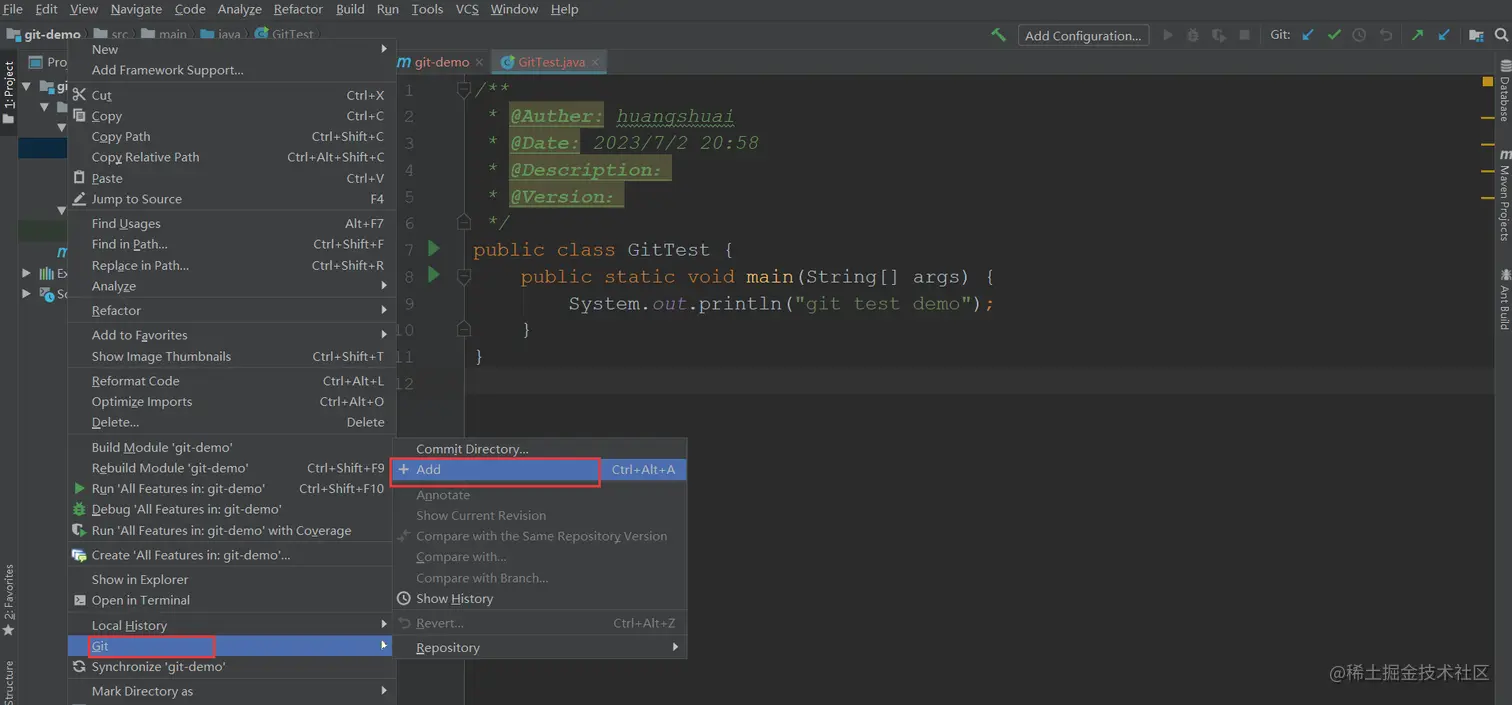Toggle the 2: Favorites tool window tab
This screenshot has width=1512, height=705.
(9, 600)
